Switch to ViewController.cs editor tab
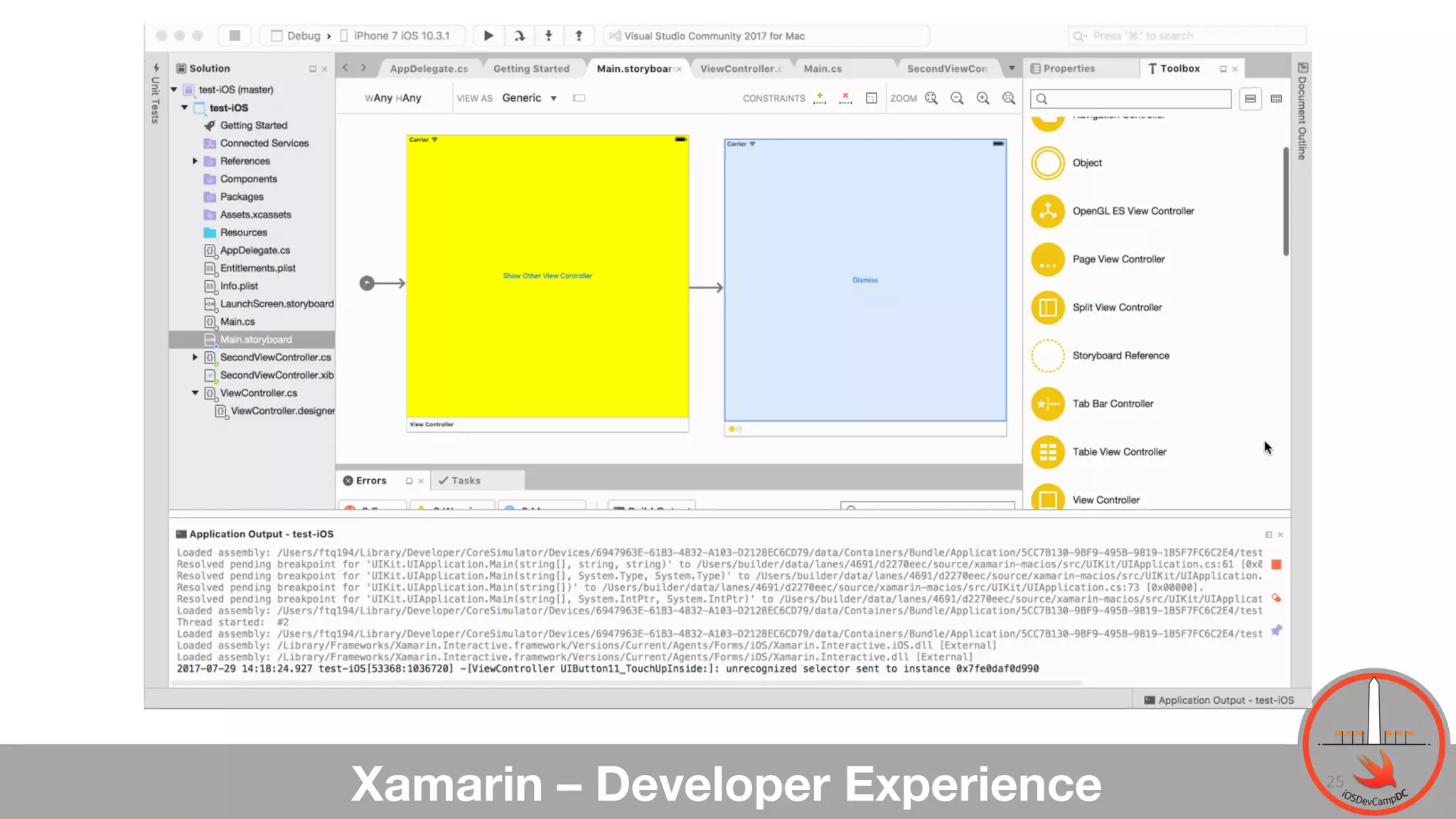 [741, 68]
